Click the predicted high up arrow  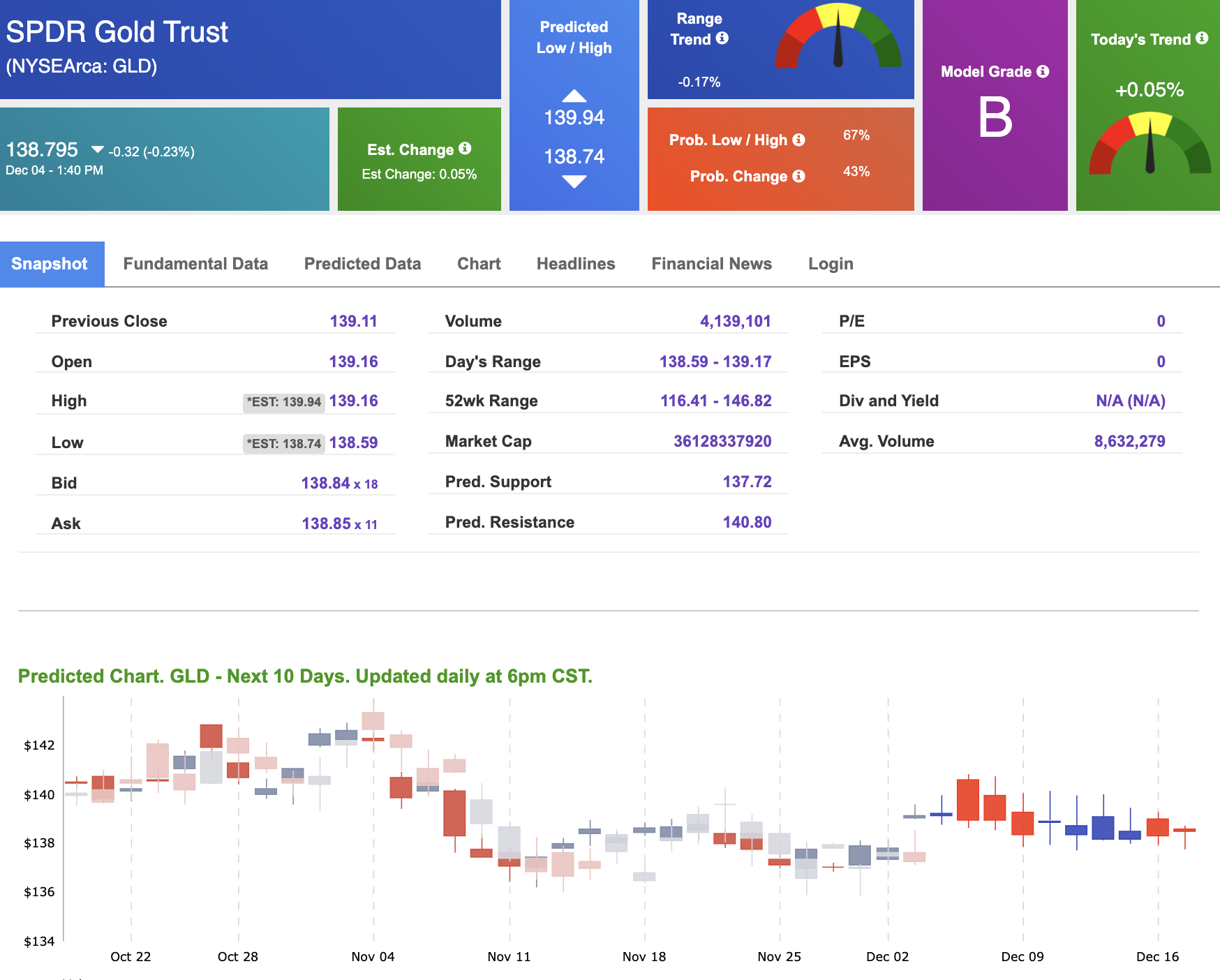pyautogui.click(x=574, y=96)
